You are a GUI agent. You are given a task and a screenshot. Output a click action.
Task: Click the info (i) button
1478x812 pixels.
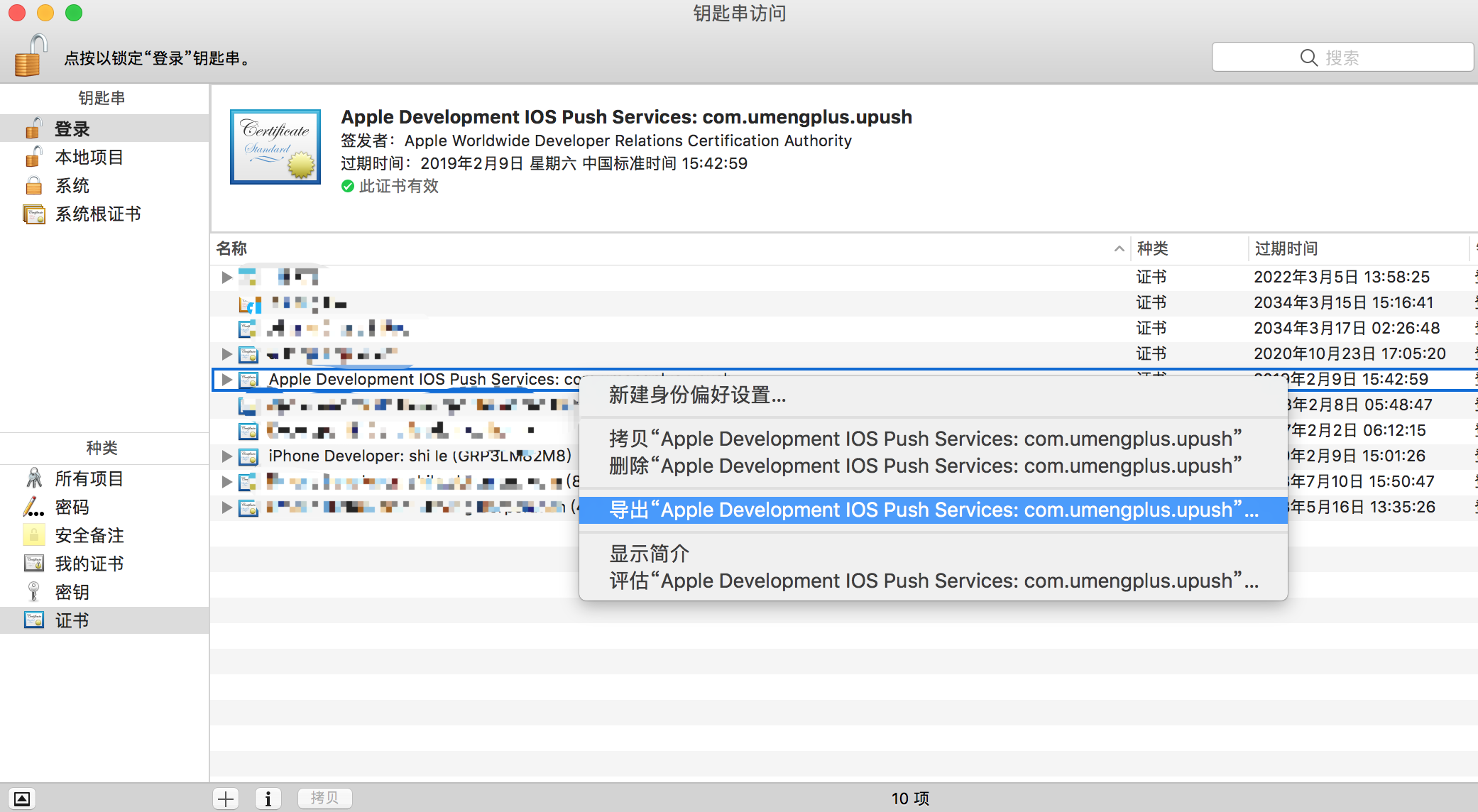click(268, 799)
